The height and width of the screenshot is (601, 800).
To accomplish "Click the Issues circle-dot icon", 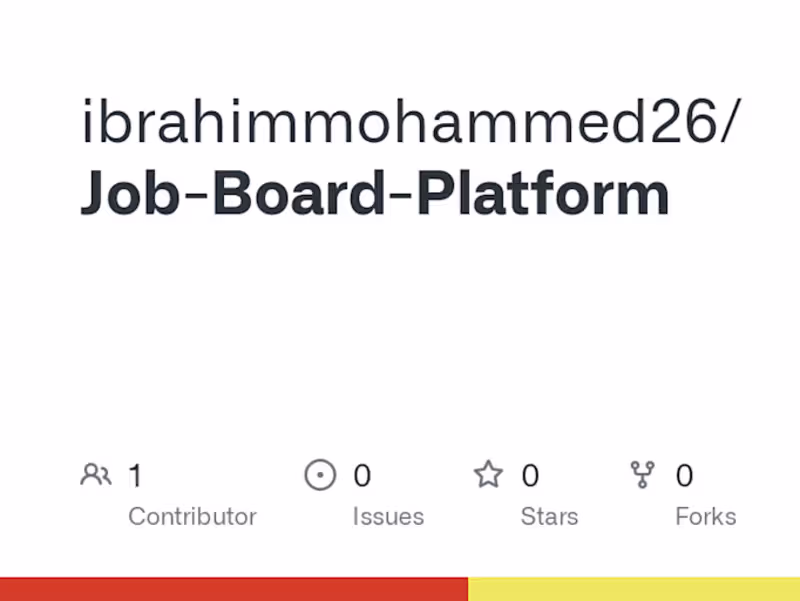I will tap(320, 475).
